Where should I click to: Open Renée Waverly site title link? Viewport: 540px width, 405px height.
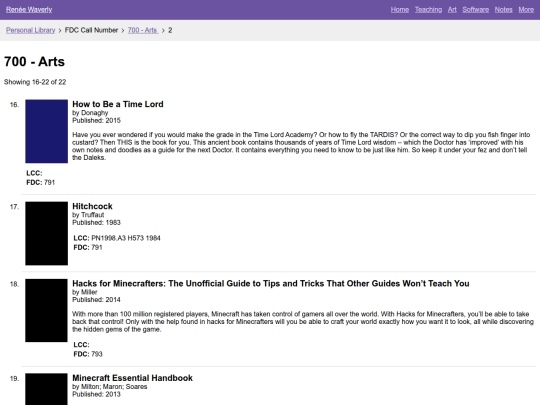pos(29,10)
